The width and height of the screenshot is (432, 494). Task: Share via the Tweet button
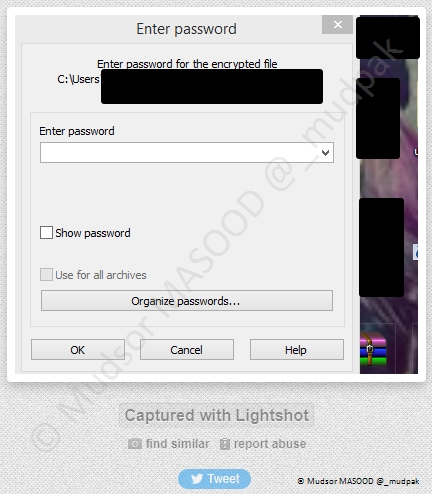click(x=214, y=479)
